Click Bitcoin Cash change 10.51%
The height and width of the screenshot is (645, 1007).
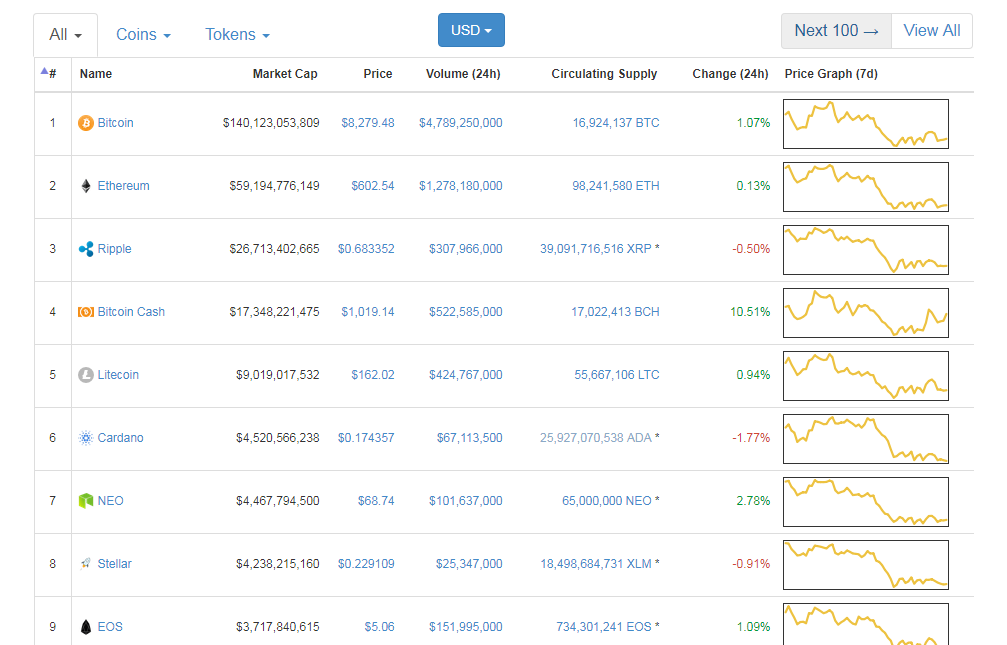pyautogui.click(x=750, y=312)
